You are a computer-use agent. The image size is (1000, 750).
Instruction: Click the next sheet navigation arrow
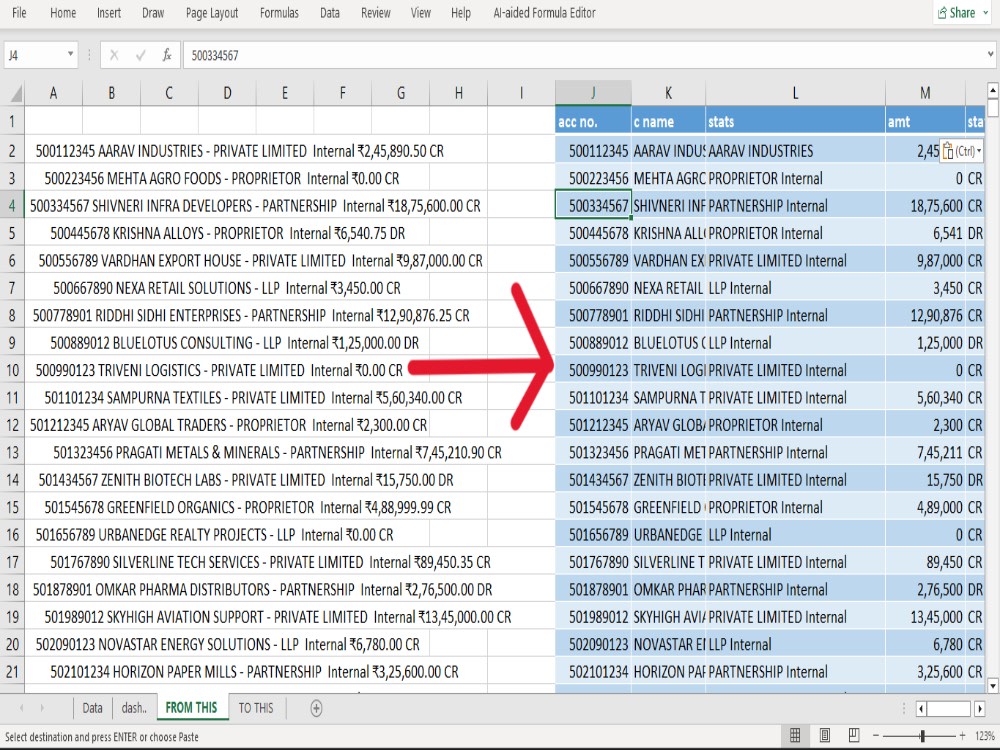pyautogui.click(x=42, y=708)
